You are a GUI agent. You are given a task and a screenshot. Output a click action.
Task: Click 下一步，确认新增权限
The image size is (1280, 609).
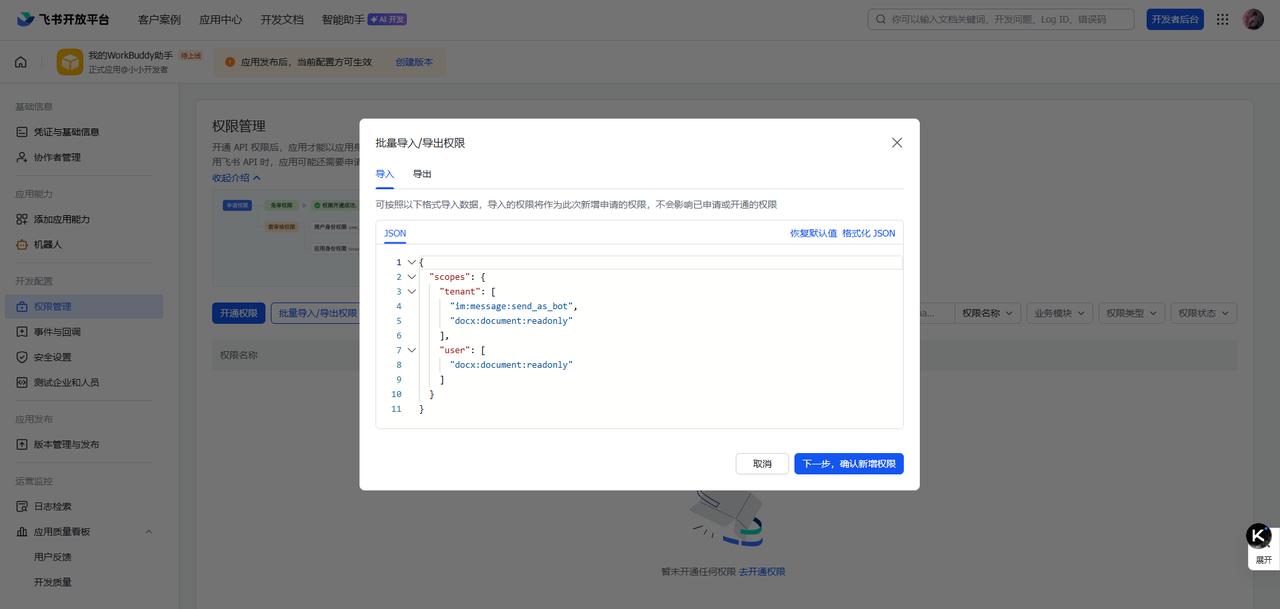click(x=849, y=464)
